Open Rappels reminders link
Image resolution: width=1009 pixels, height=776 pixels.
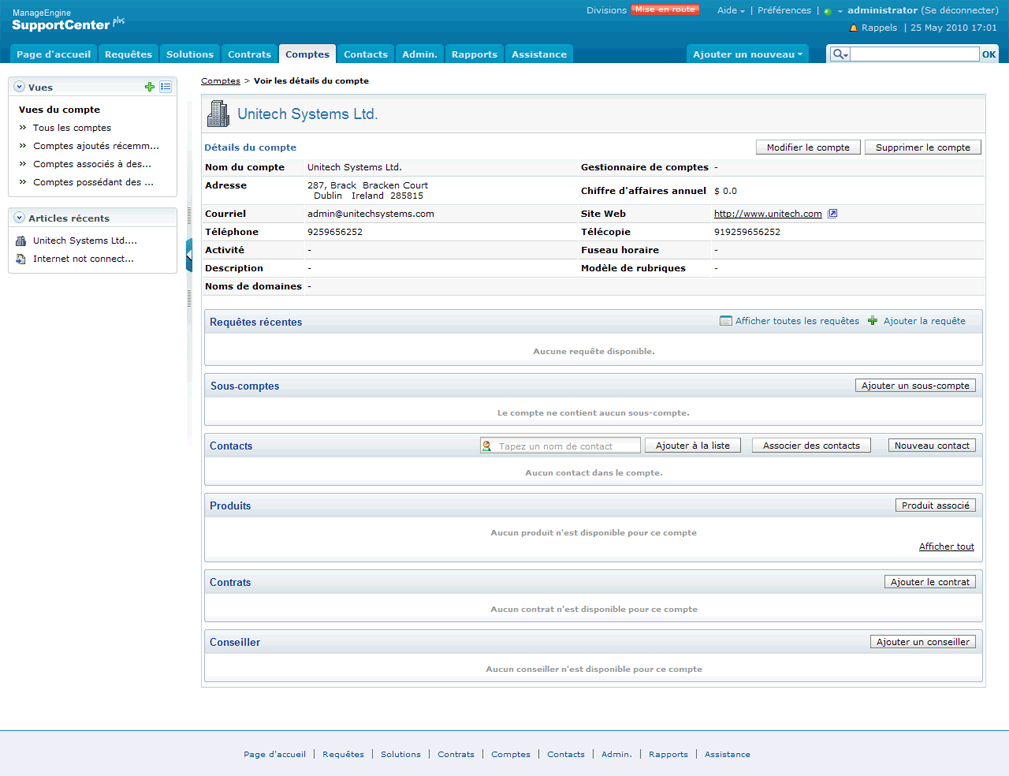coord(879,28)
